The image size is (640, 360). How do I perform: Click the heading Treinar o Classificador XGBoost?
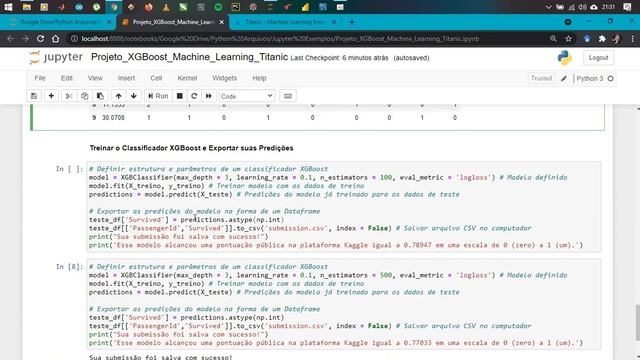point(191,148)
